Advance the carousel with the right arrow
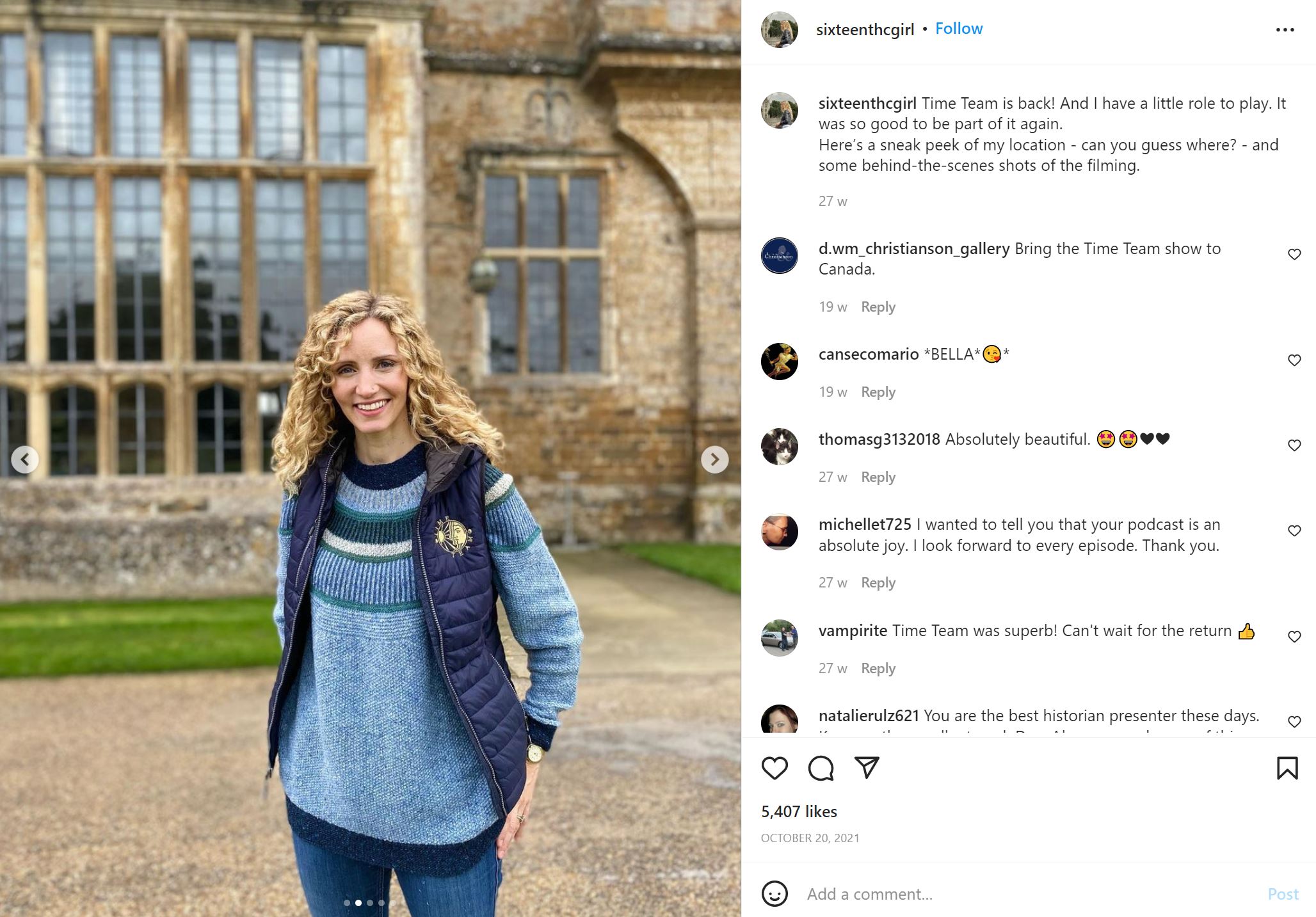This screenshot has width=1316, height=917. (716, 459)
